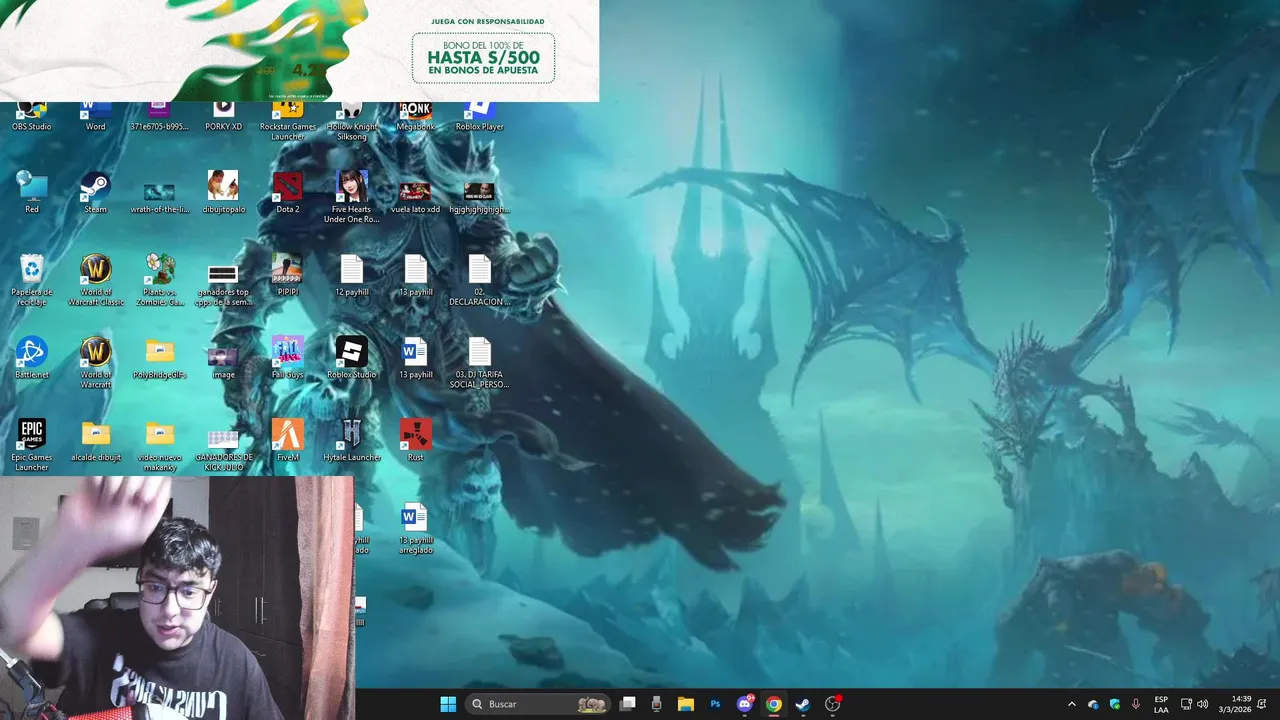This screenshot has height=720, width=1280.
Task: Click the HASTA S/500 bonus banner
Action: [483, 58]
